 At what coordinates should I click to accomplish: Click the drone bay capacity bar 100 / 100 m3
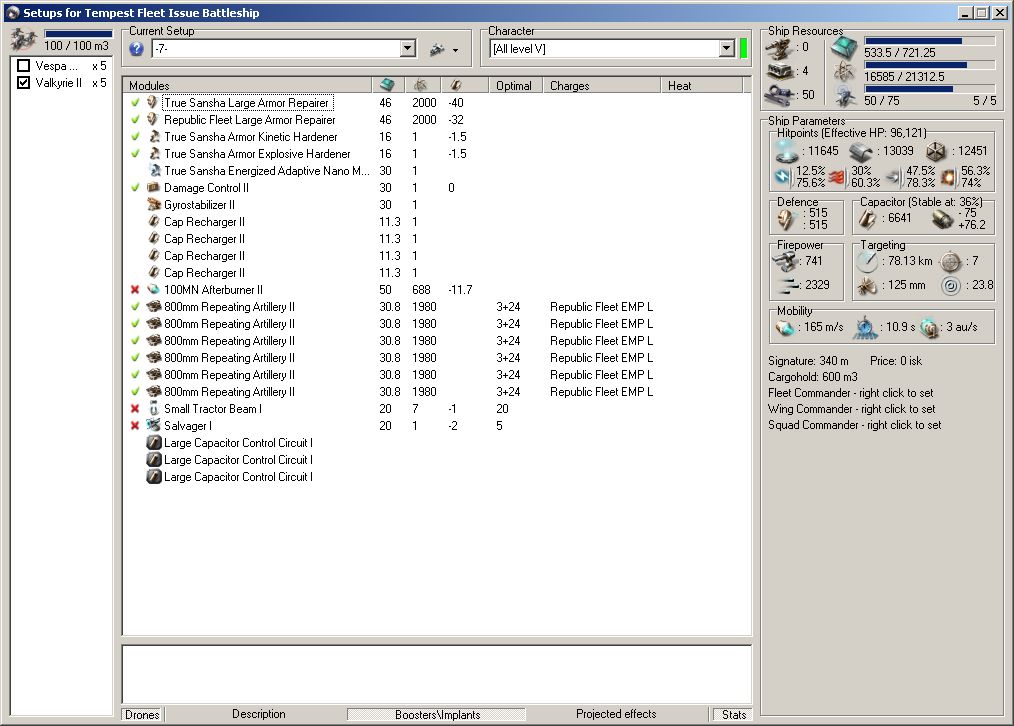point(78,34)
